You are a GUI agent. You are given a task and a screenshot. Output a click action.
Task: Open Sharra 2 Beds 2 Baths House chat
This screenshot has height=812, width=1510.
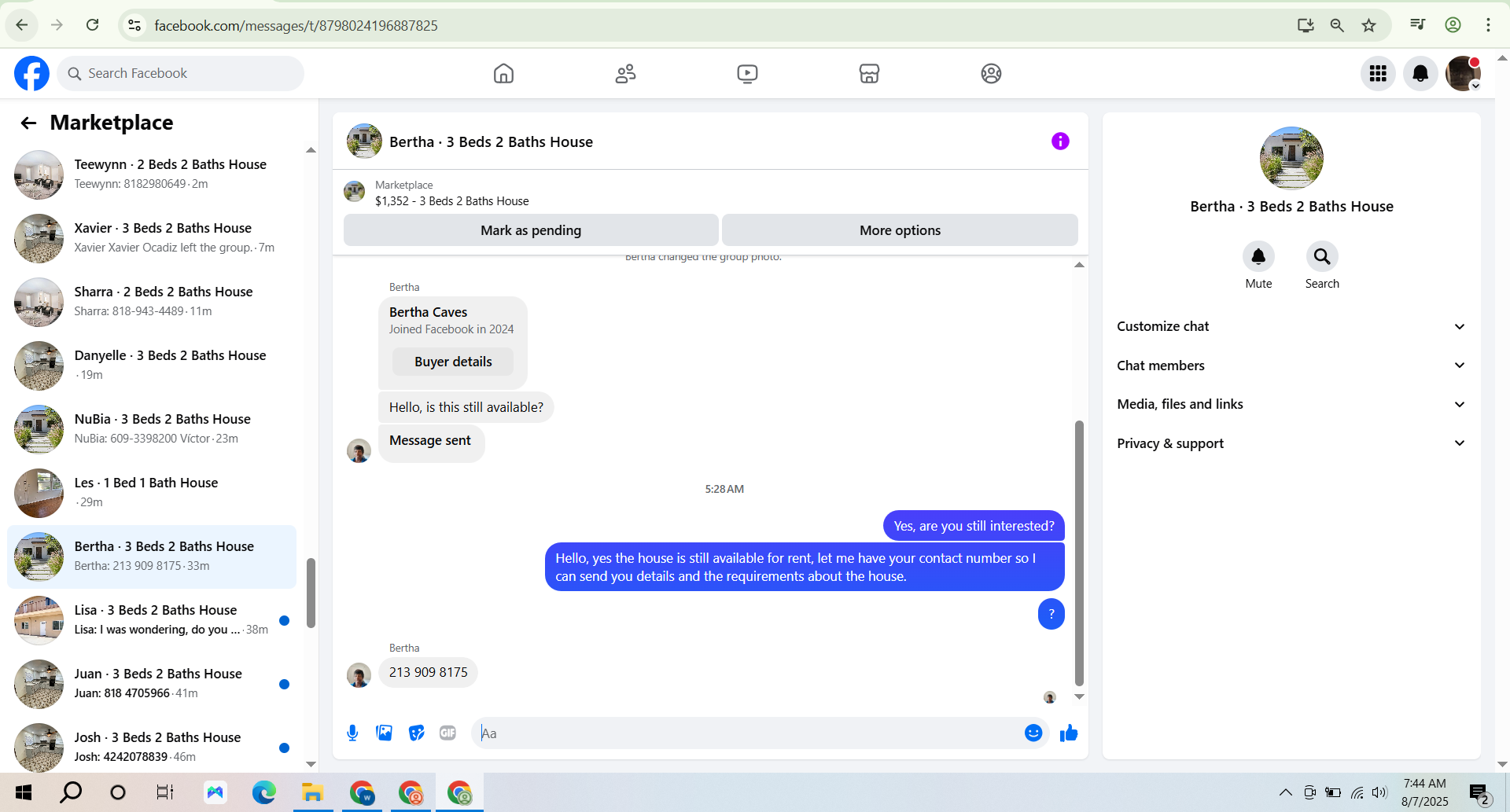152,302
